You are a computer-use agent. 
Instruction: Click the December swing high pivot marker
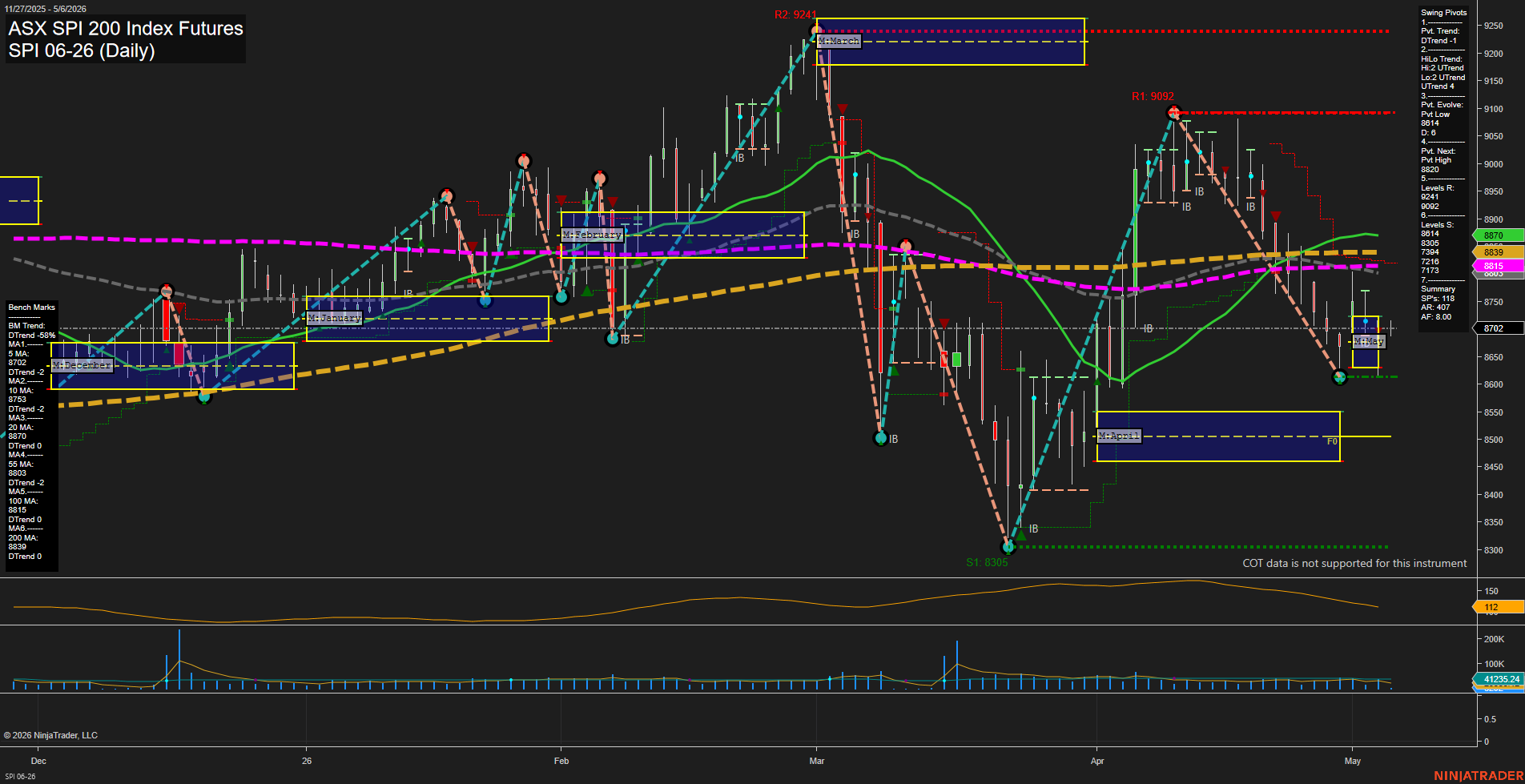[166, 291]
